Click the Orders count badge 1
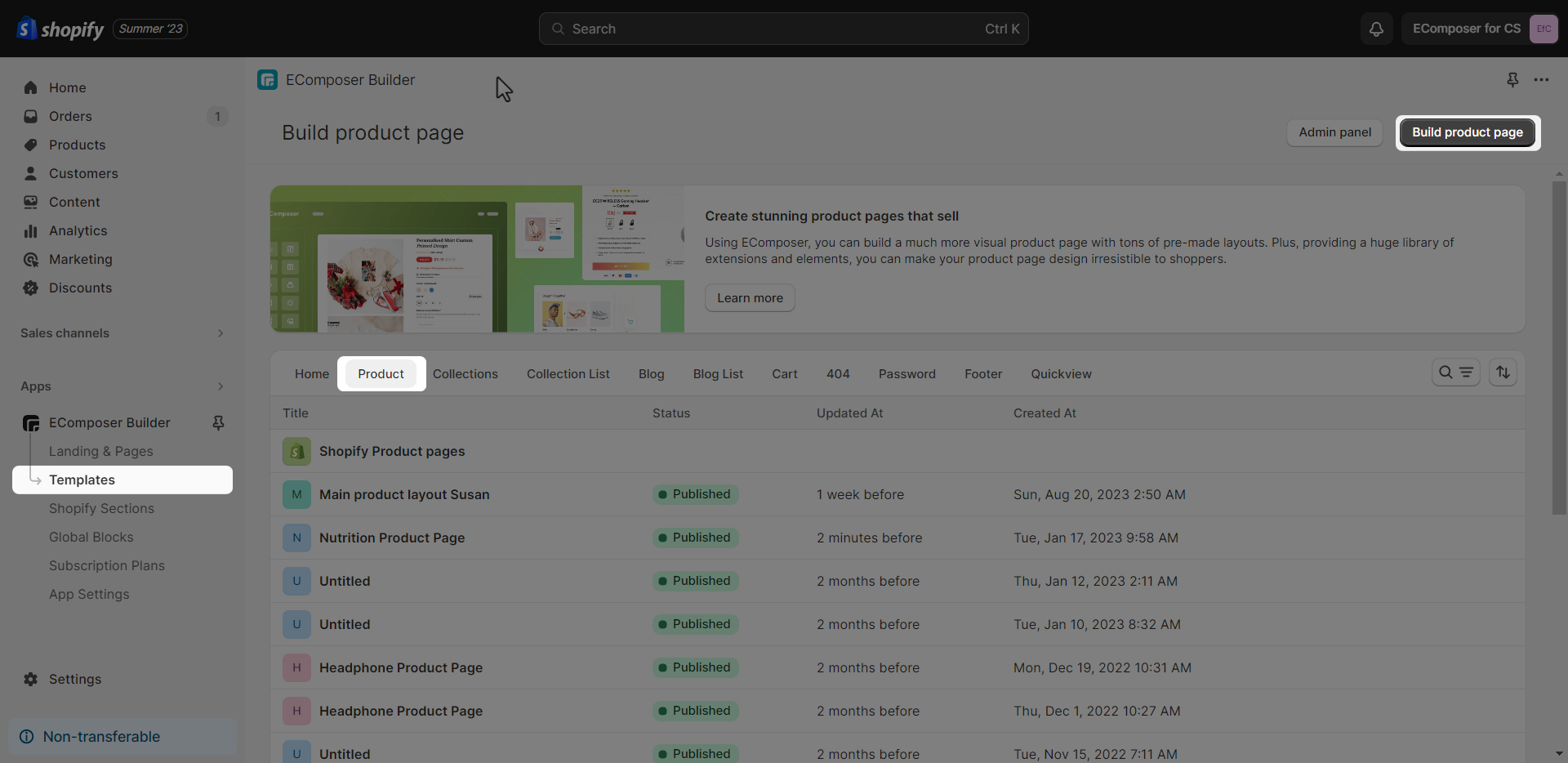Image resolution: width=1568 pixels, height=763 pixels. [x=217, y=116]
